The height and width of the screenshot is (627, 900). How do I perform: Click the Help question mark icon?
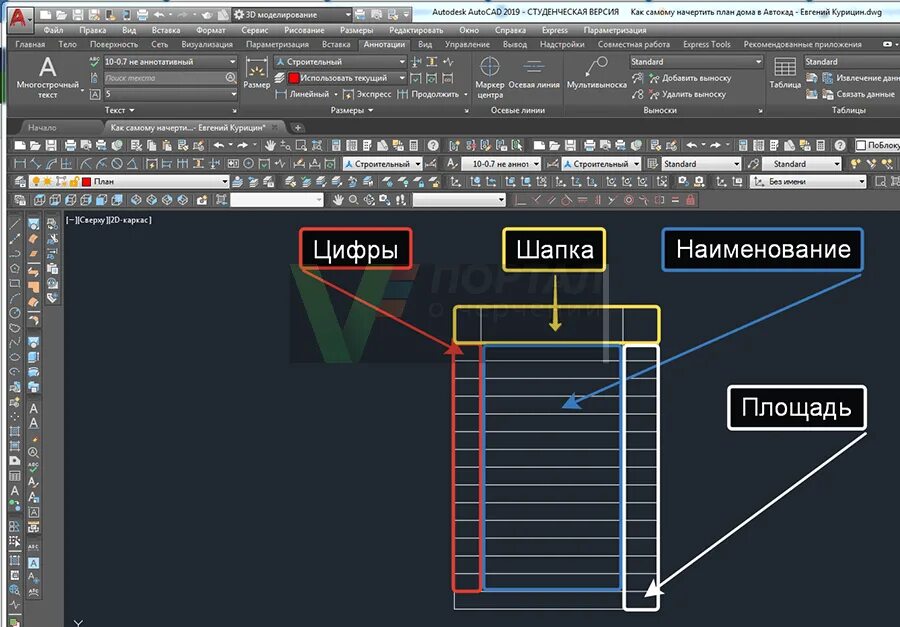(433, 146)
